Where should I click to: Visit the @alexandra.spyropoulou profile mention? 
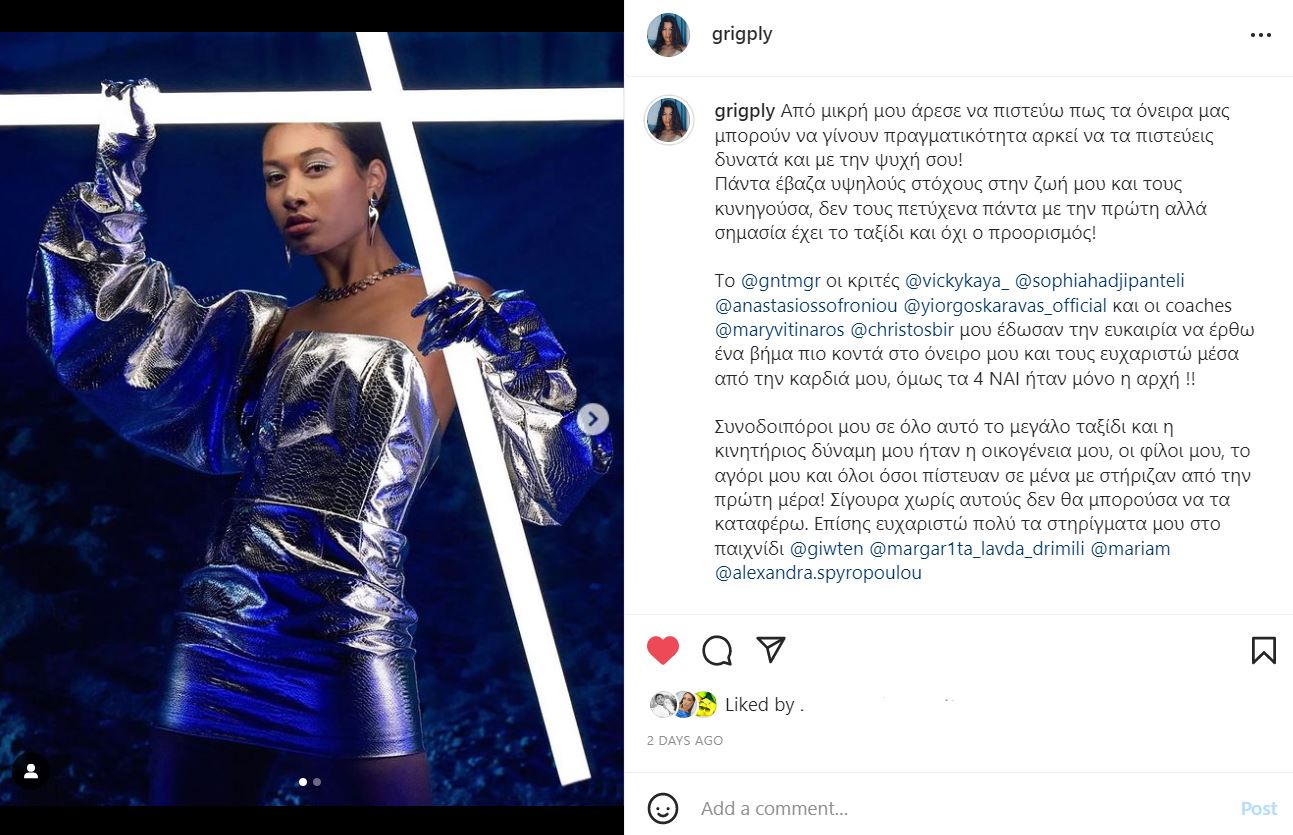coord(819,573)
